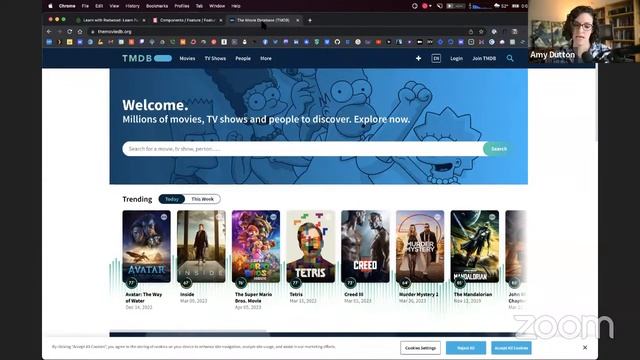The height and width of the screenshot is (360, 640).
Task: Click the "The Super Mario Bros. Movie" title
Action: [253, 298]
